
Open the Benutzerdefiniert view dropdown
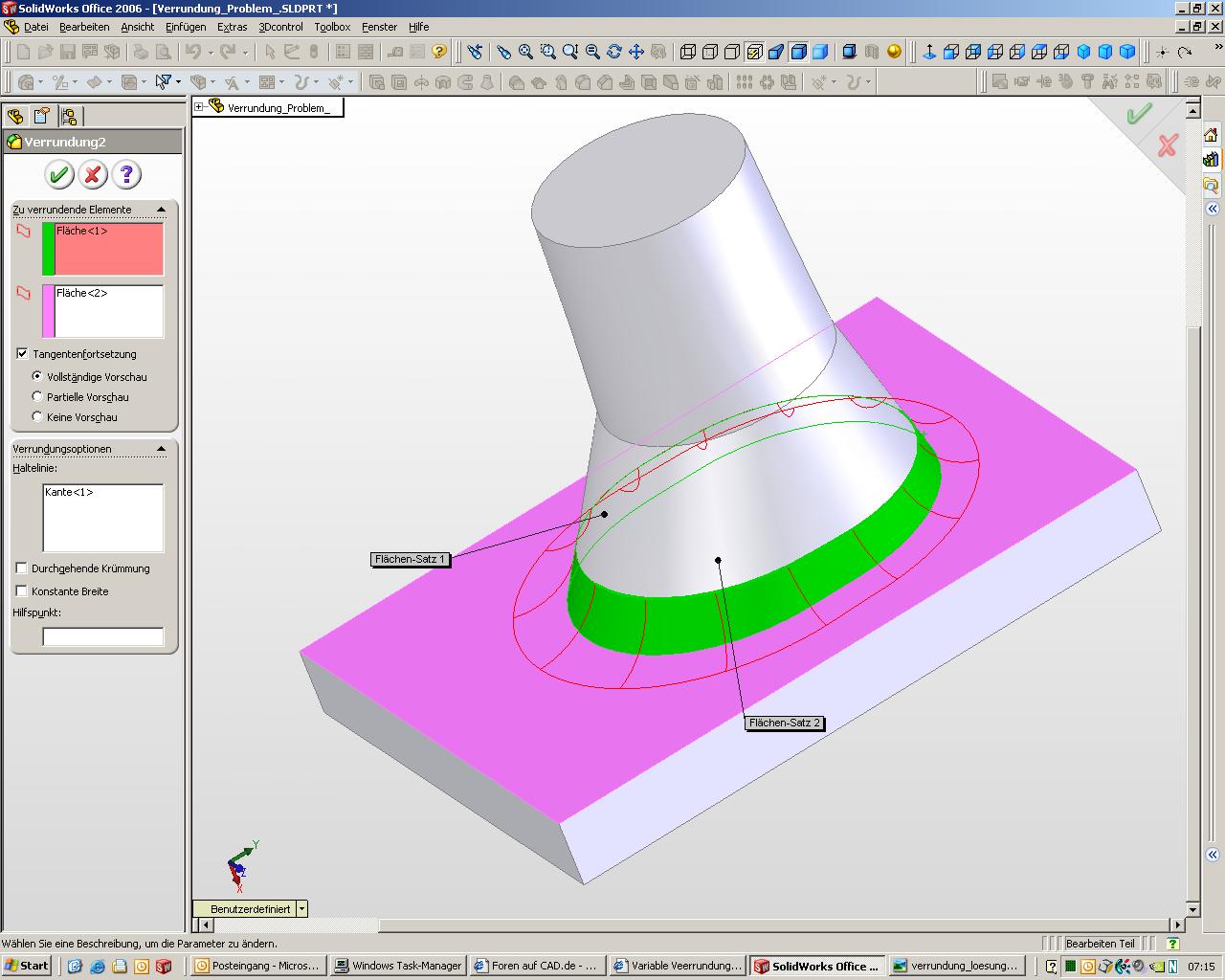click(x=301, y=909)
